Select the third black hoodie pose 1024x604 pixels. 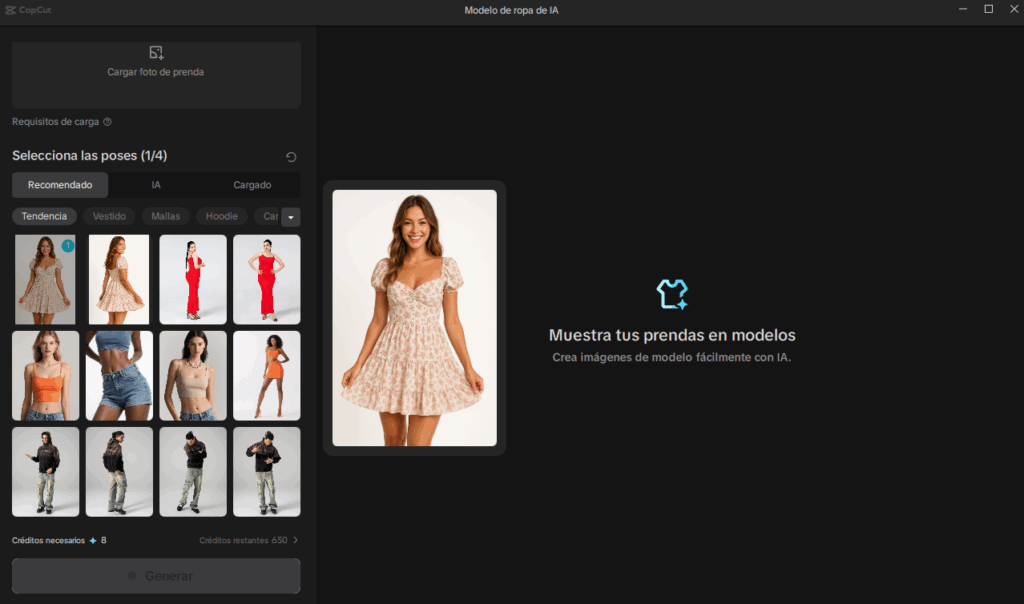(193, 472)
